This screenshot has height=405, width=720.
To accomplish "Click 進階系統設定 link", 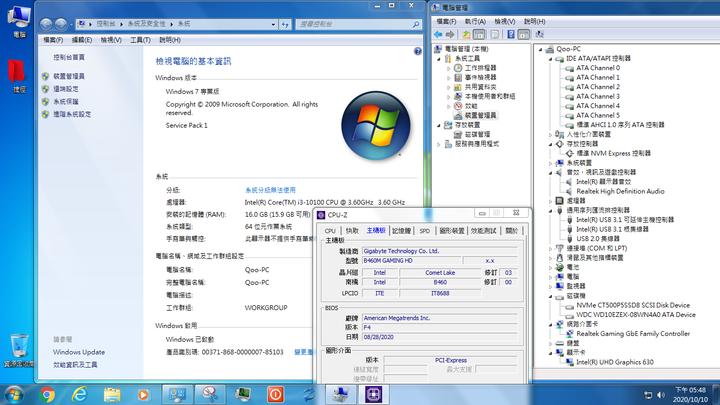I will coord(72,114).
